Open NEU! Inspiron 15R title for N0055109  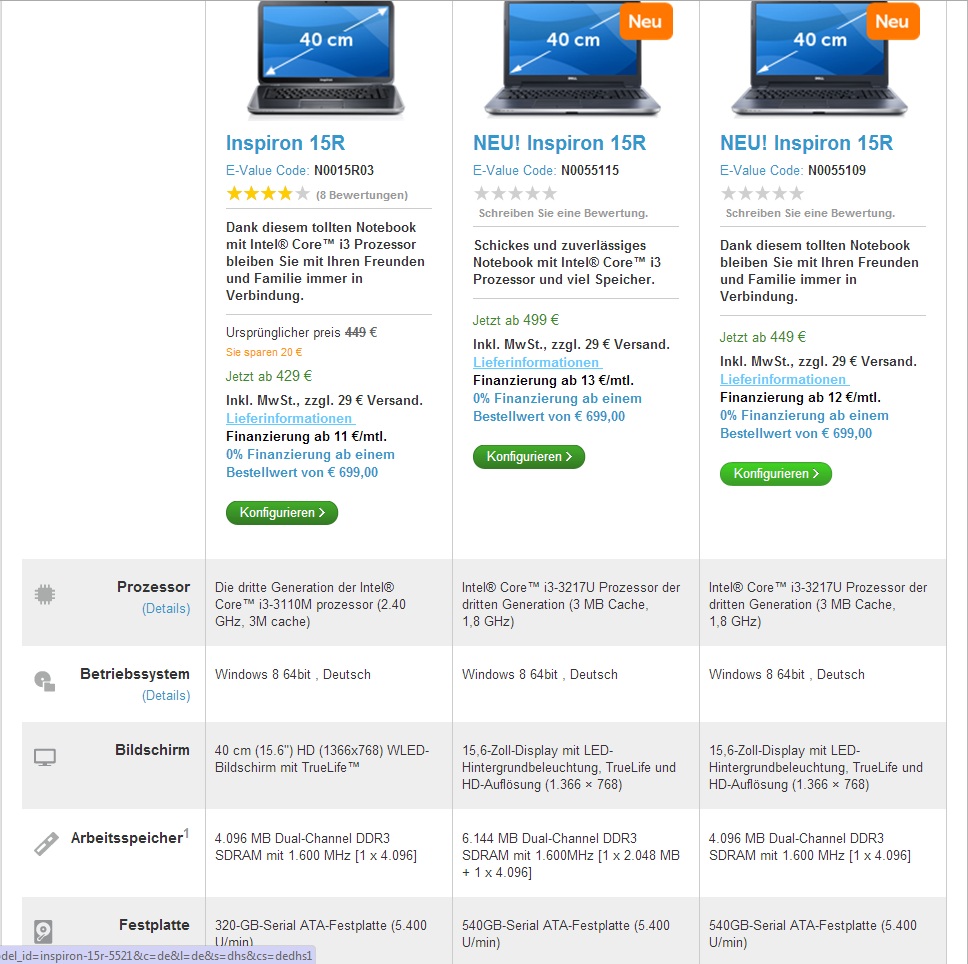806,143
